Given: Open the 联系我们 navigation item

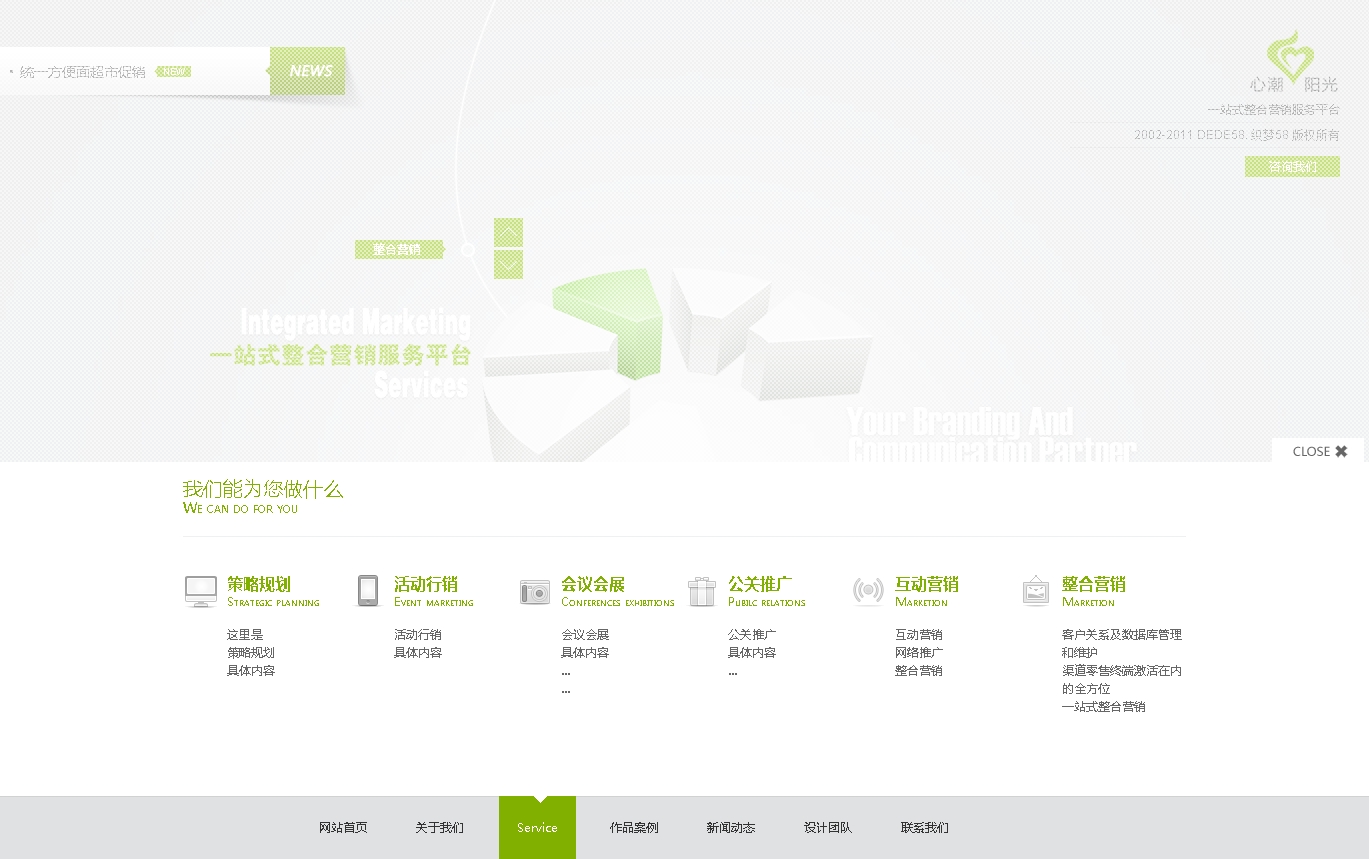Looking at the screenshot, I should (x=925, y=828).
